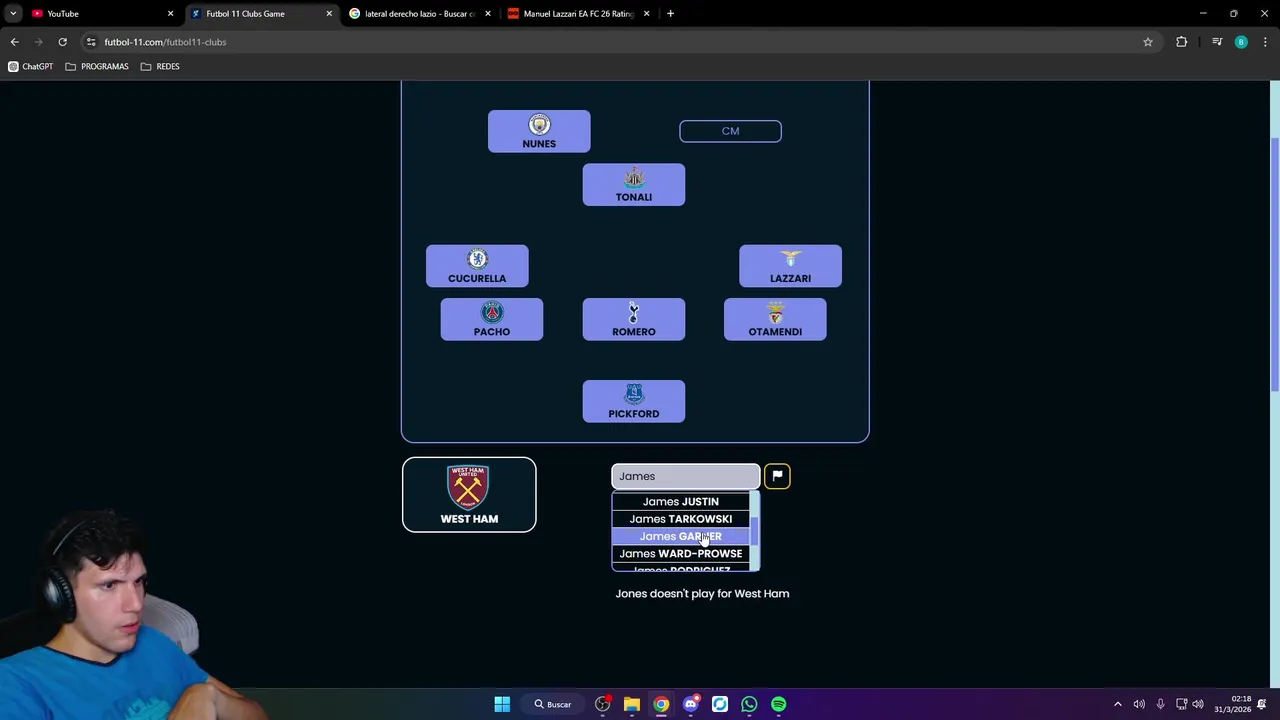Choose James WARD-PROWSE from the suggestions

681,553
